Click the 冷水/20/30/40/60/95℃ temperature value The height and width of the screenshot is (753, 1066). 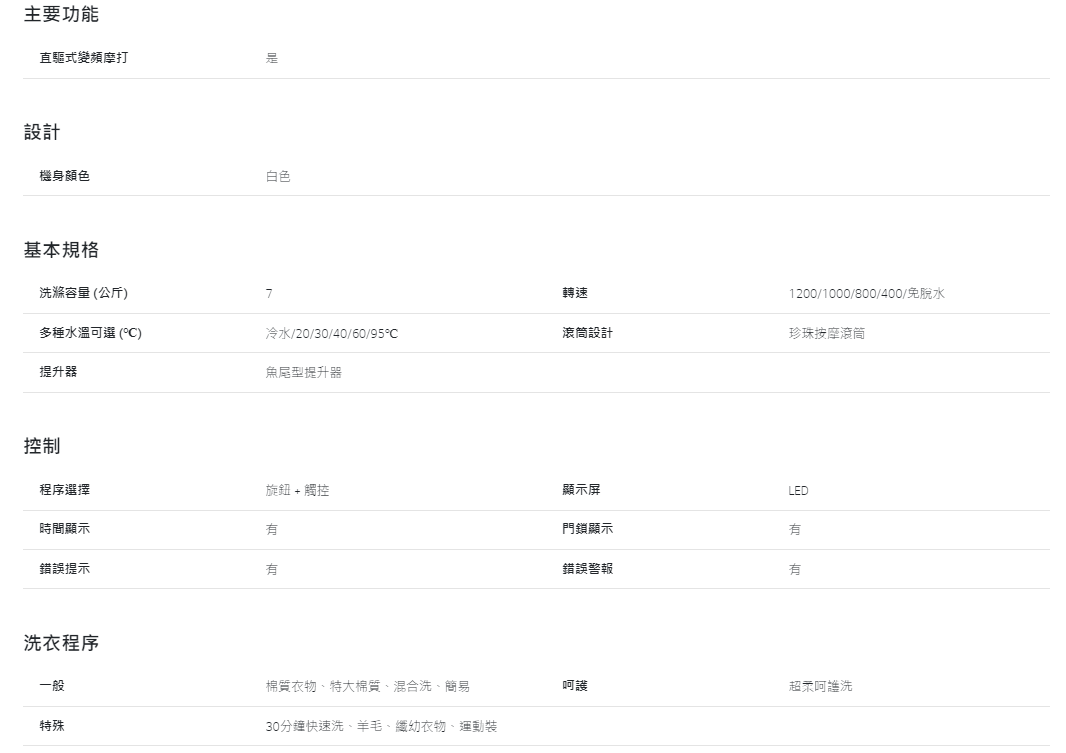click(x=331, y=333)
